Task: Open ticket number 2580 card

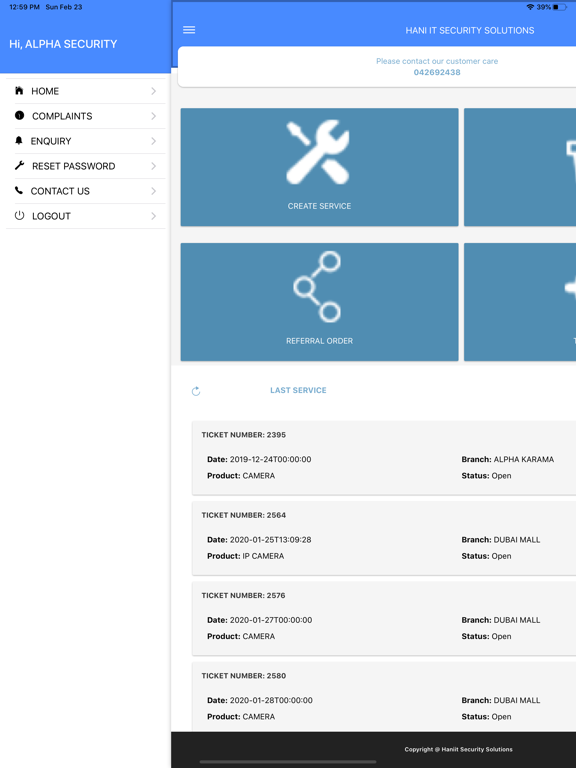Action: click(x=384, y=696)
